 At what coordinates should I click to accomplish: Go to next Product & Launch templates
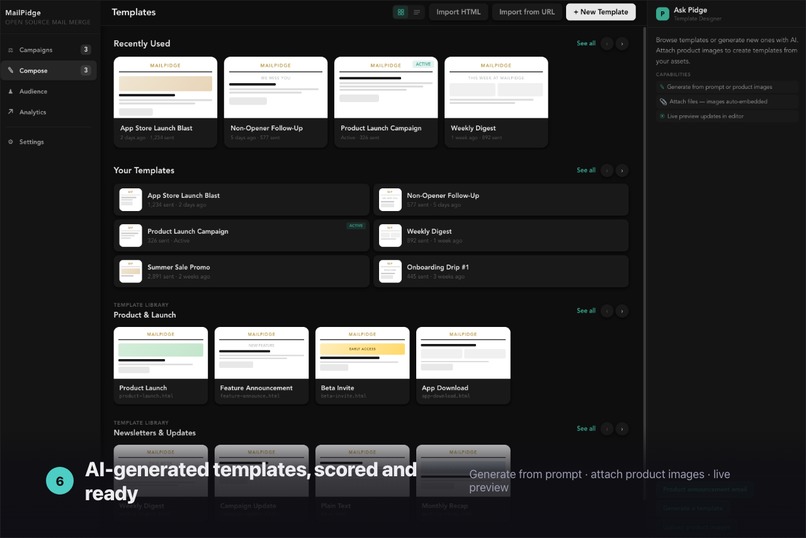click(622, 311)
